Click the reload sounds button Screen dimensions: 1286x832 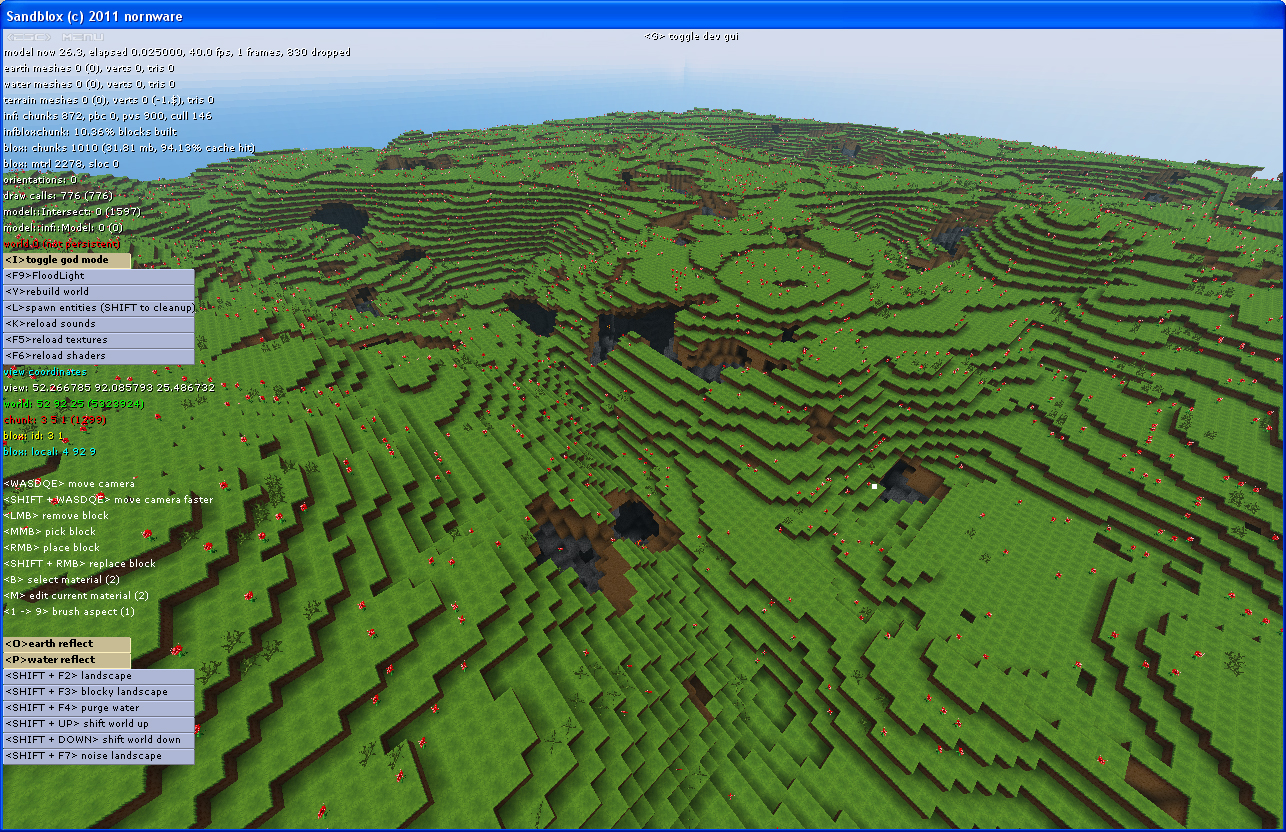[98, 324]
